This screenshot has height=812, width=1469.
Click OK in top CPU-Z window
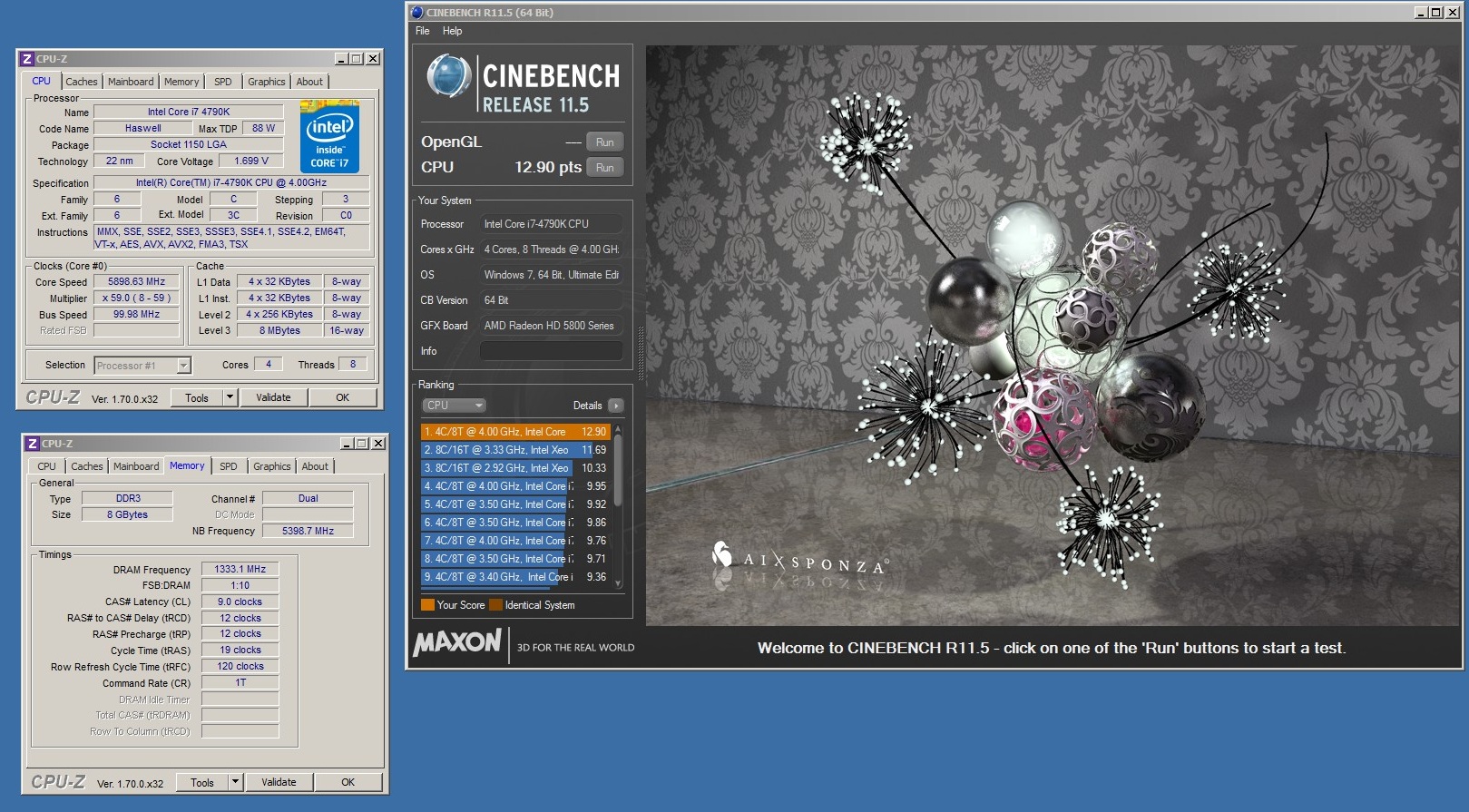342,397
